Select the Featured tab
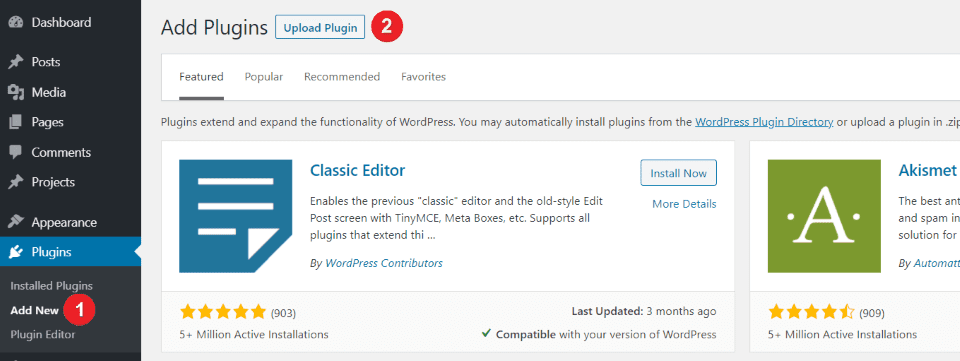 point(201,77)
